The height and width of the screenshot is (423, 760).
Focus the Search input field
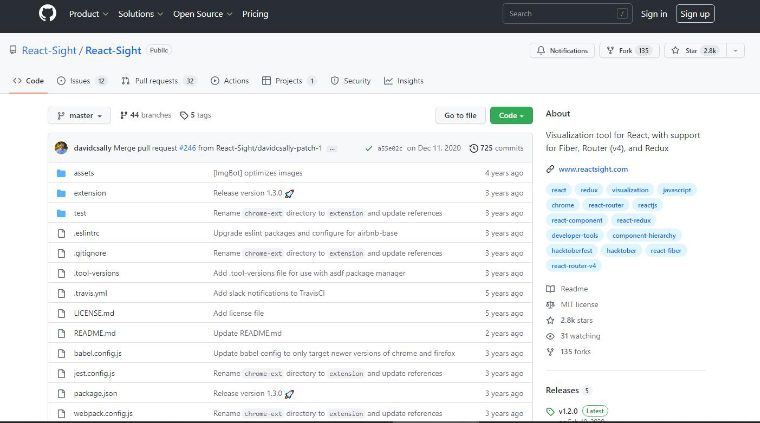point(567,14)
